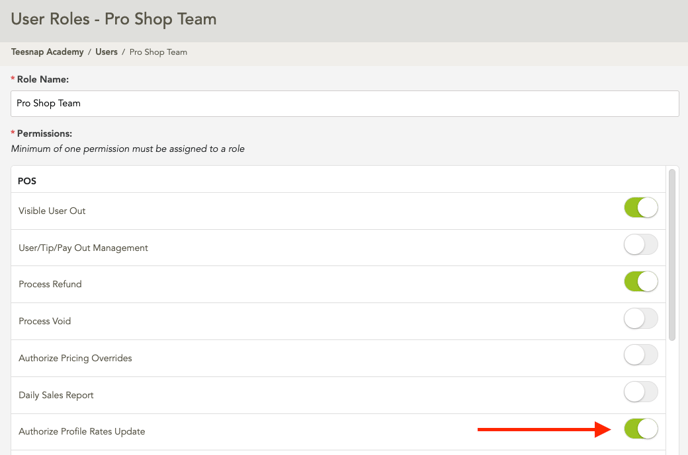The height and width of the screenshot is (455, 688).
Task: Turn off the Visible User Out toggle
Action: click(640, 208)
